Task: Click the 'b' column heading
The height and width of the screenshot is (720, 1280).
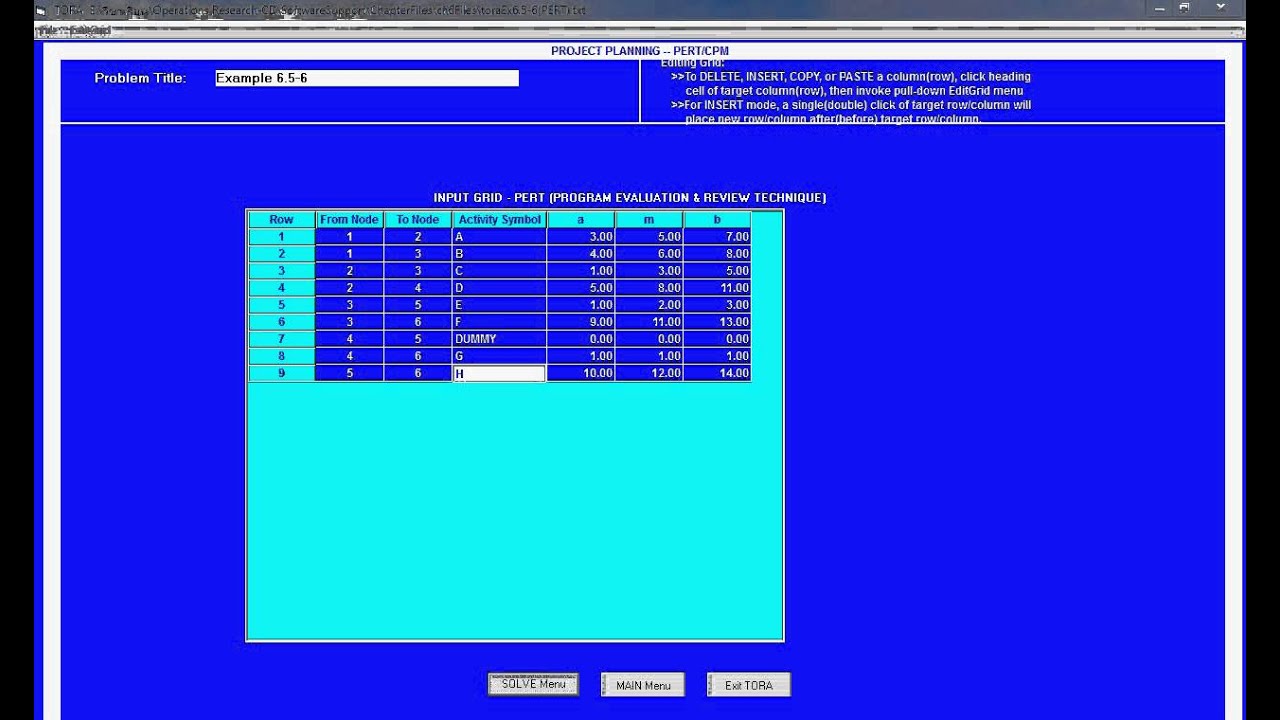Action: click(717, 220)
